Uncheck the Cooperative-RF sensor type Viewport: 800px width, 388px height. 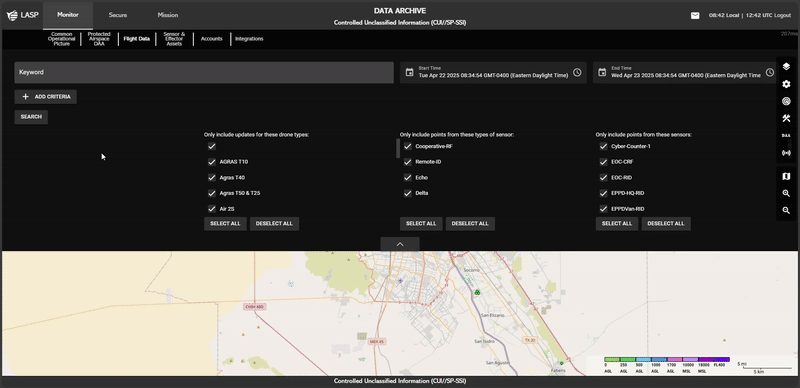point(408,147)
